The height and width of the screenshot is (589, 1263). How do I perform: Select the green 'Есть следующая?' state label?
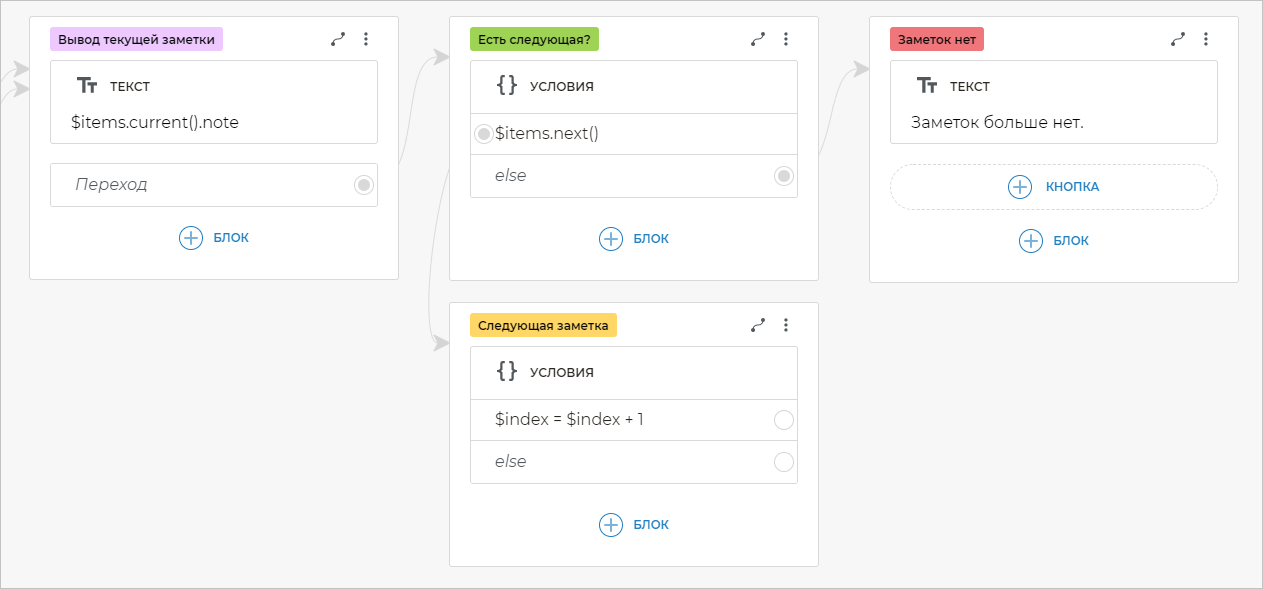pos(534,39)
